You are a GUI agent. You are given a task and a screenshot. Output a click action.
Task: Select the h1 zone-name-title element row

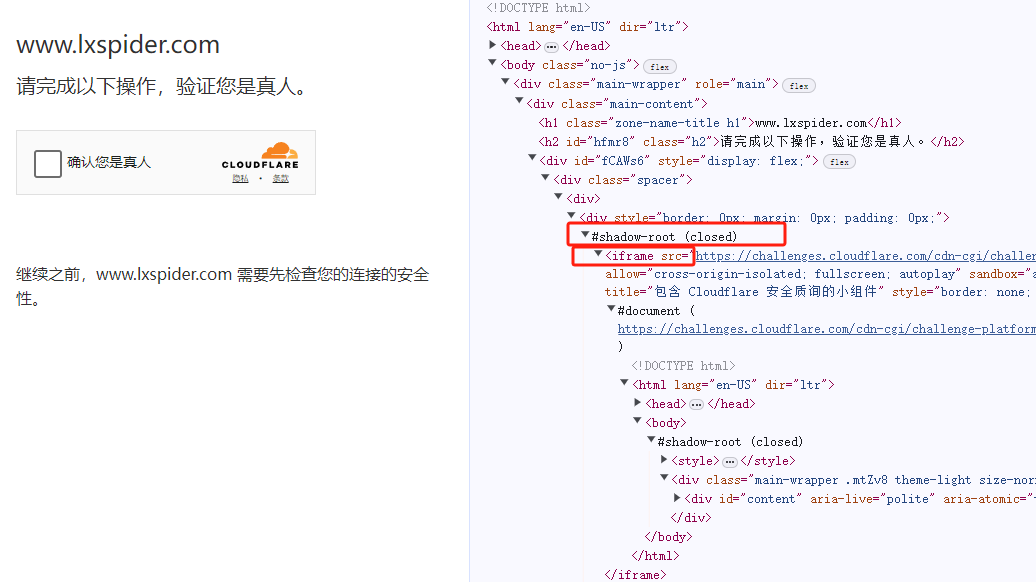click(720, 123)
